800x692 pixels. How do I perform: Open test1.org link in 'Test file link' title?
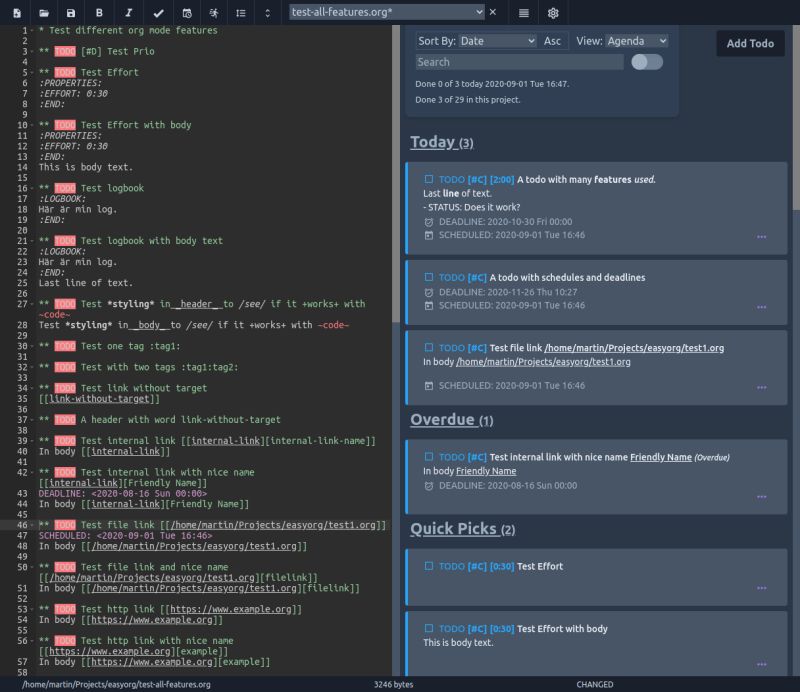(x=634, y=348)
